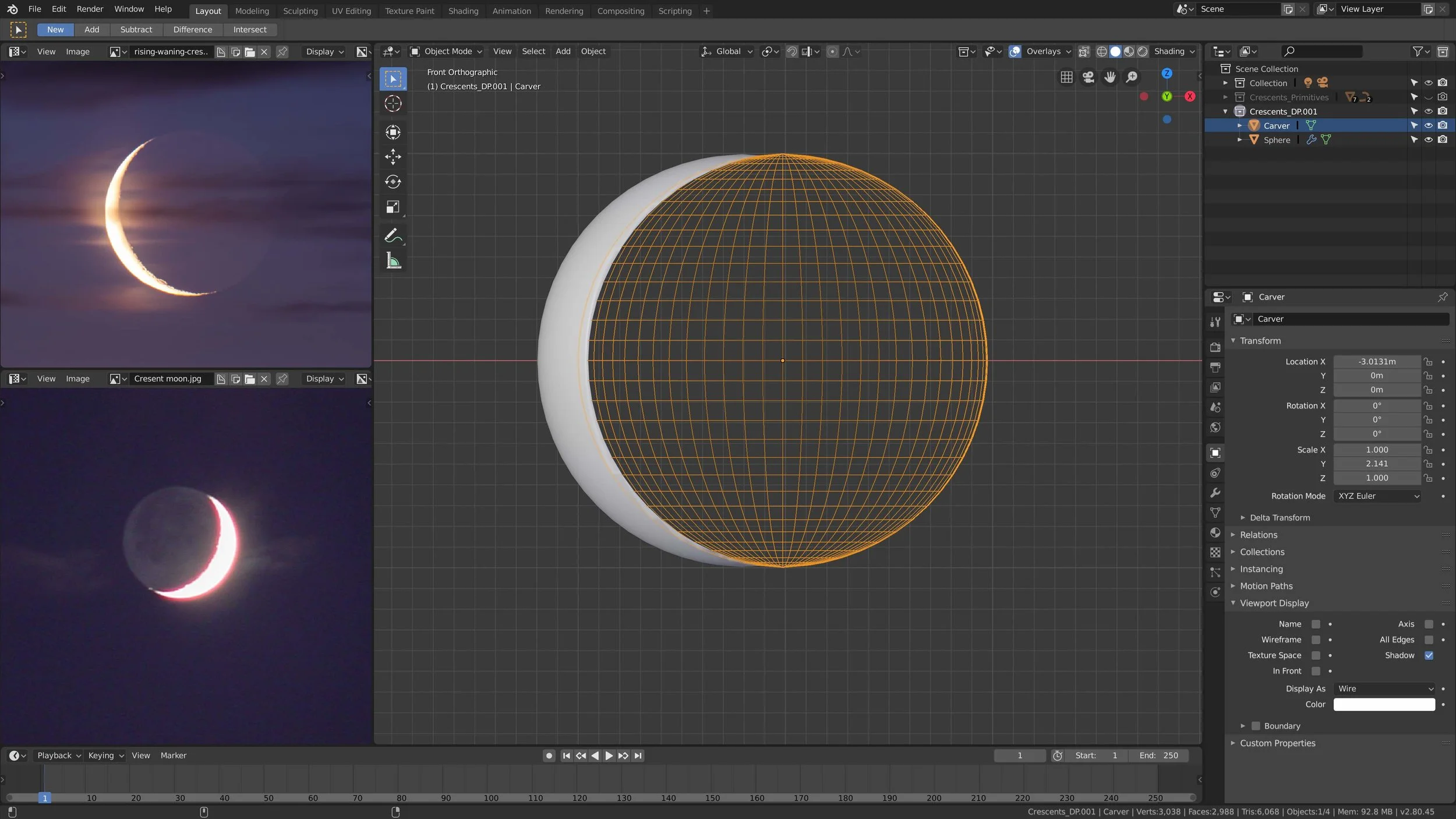Open the Render menu
1456x819 pixels.
click(x=90, y=9)
